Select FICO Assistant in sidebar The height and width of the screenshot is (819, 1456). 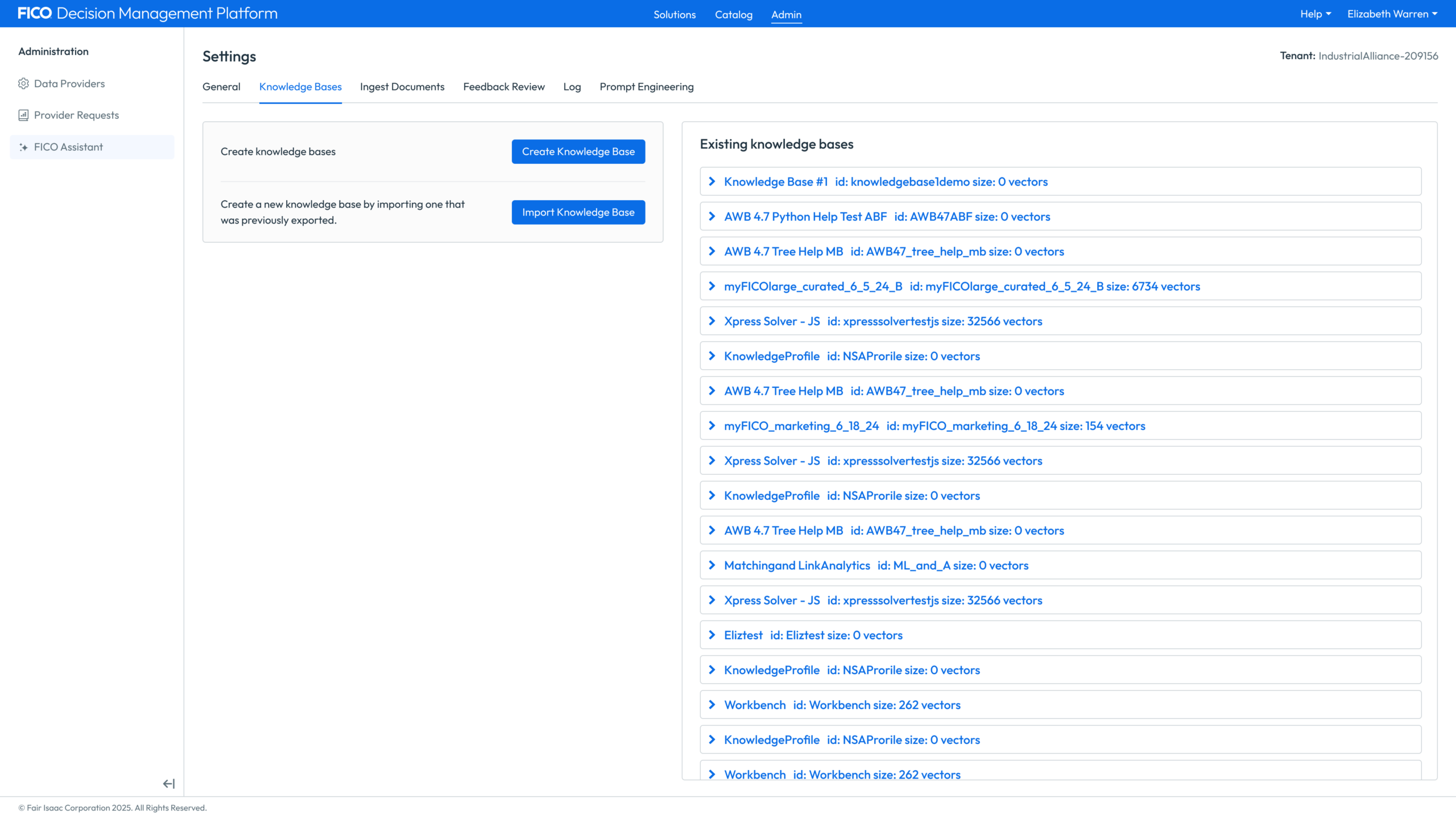(92, 147)
